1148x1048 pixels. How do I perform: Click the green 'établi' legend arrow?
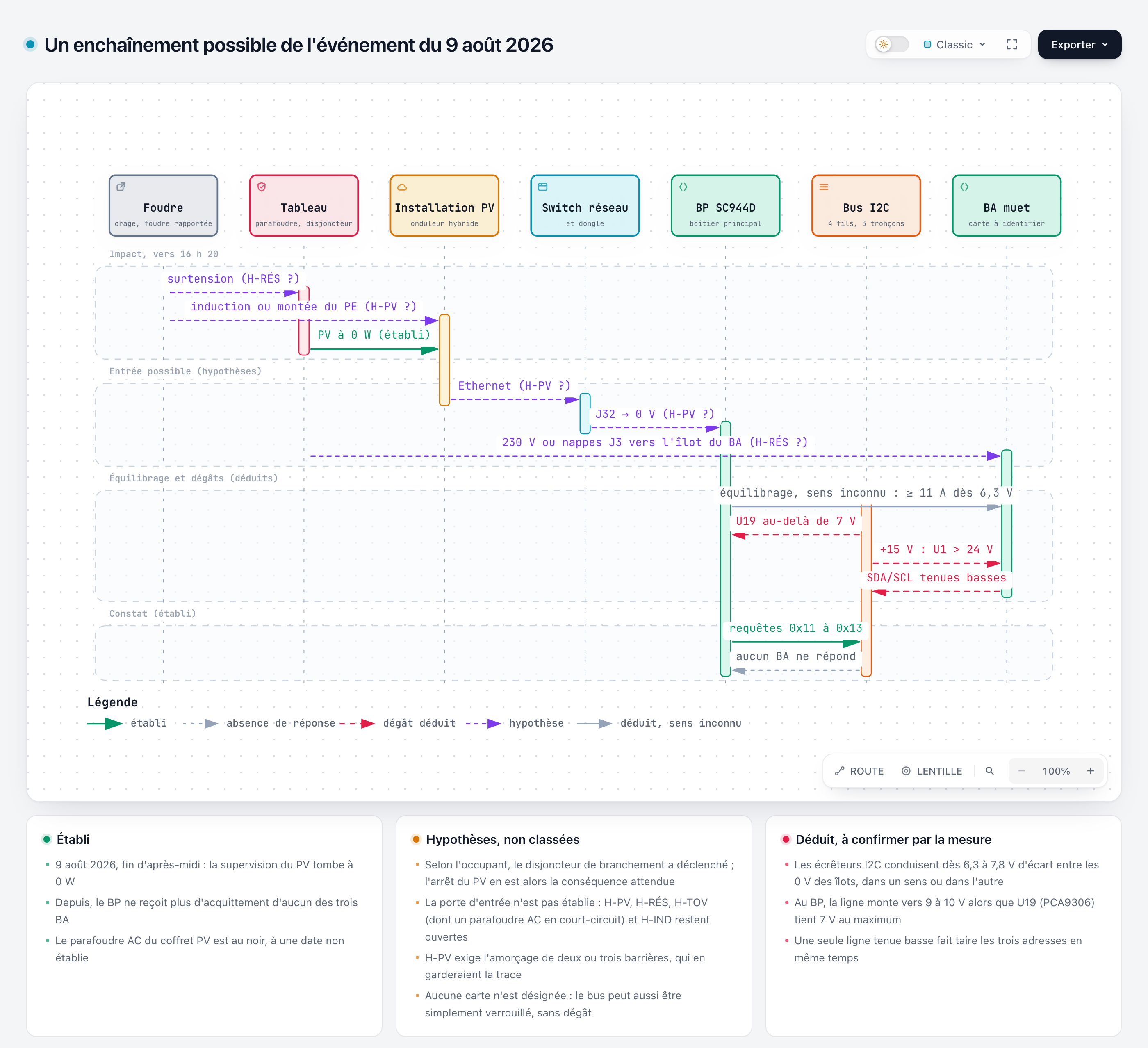point(105,723)
